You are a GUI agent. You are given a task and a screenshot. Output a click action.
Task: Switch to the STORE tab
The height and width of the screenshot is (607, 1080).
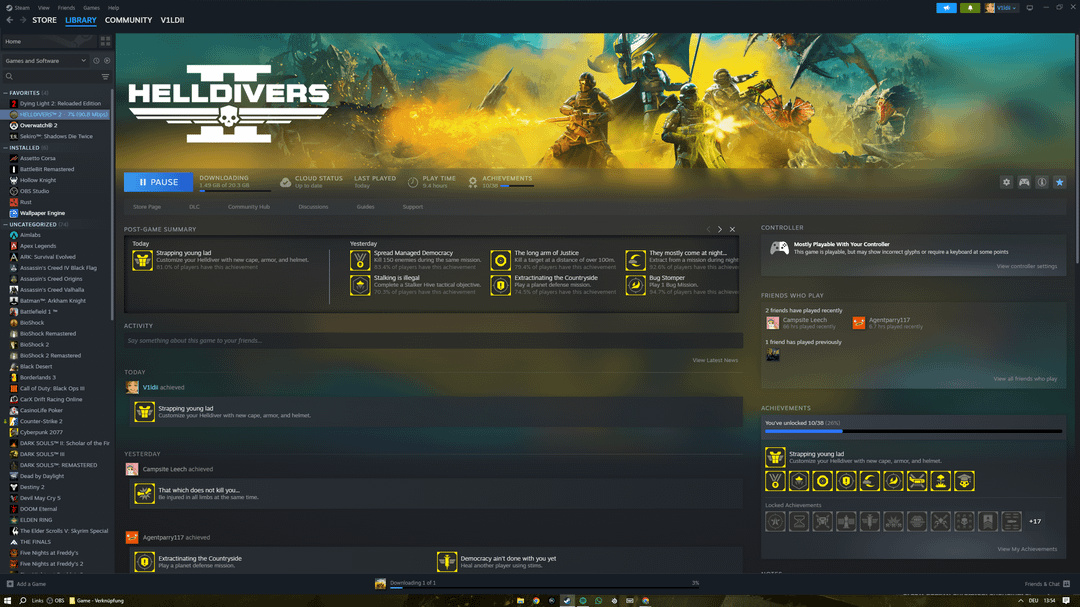pos(44,20)
